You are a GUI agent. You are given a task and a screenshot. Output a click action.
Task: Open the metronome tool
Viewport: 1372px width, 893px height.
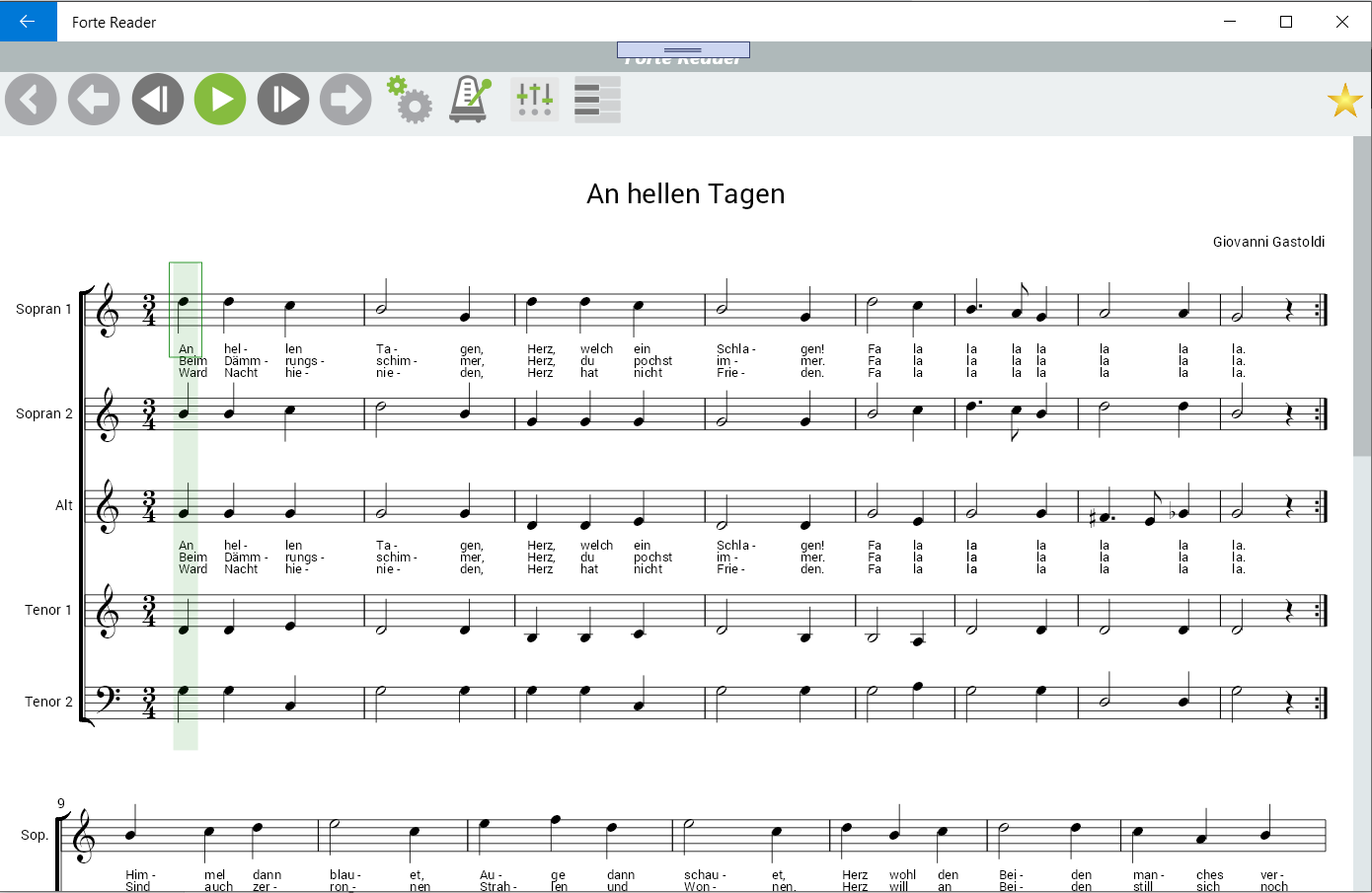pos(471,100)
